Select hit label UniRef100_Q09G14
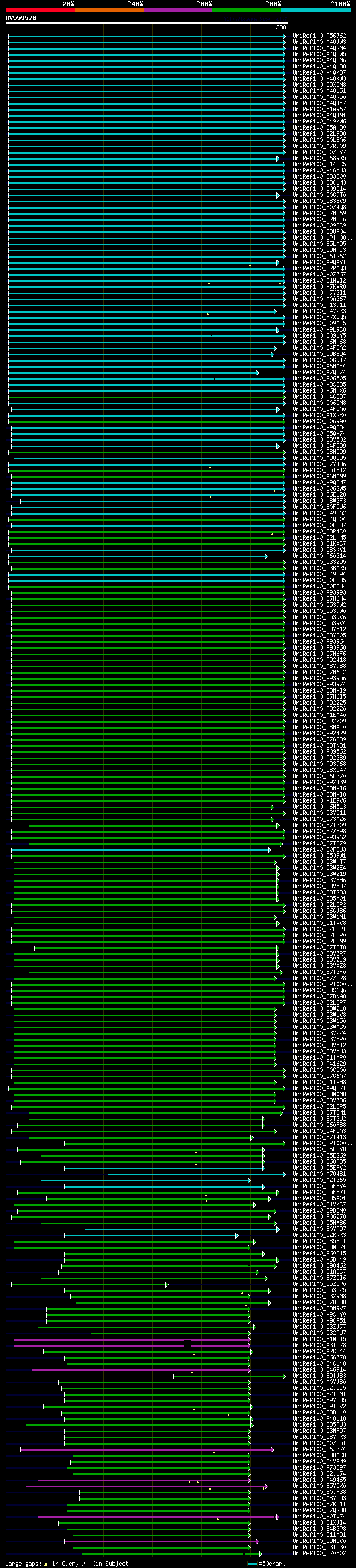 click(319, 189)
